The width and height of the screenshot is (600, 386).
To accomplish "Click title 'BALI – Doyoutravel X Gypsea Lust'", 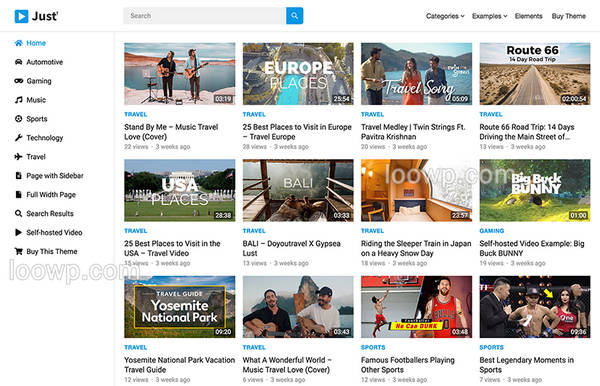I will pos(291,248).
